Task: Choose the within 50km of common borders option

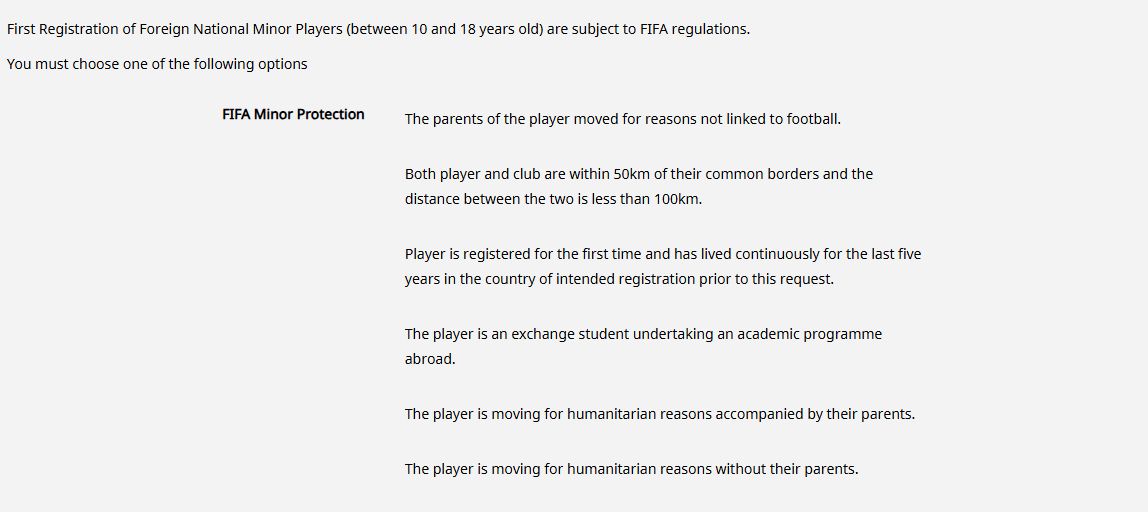Action: click(x=638, y=187)
